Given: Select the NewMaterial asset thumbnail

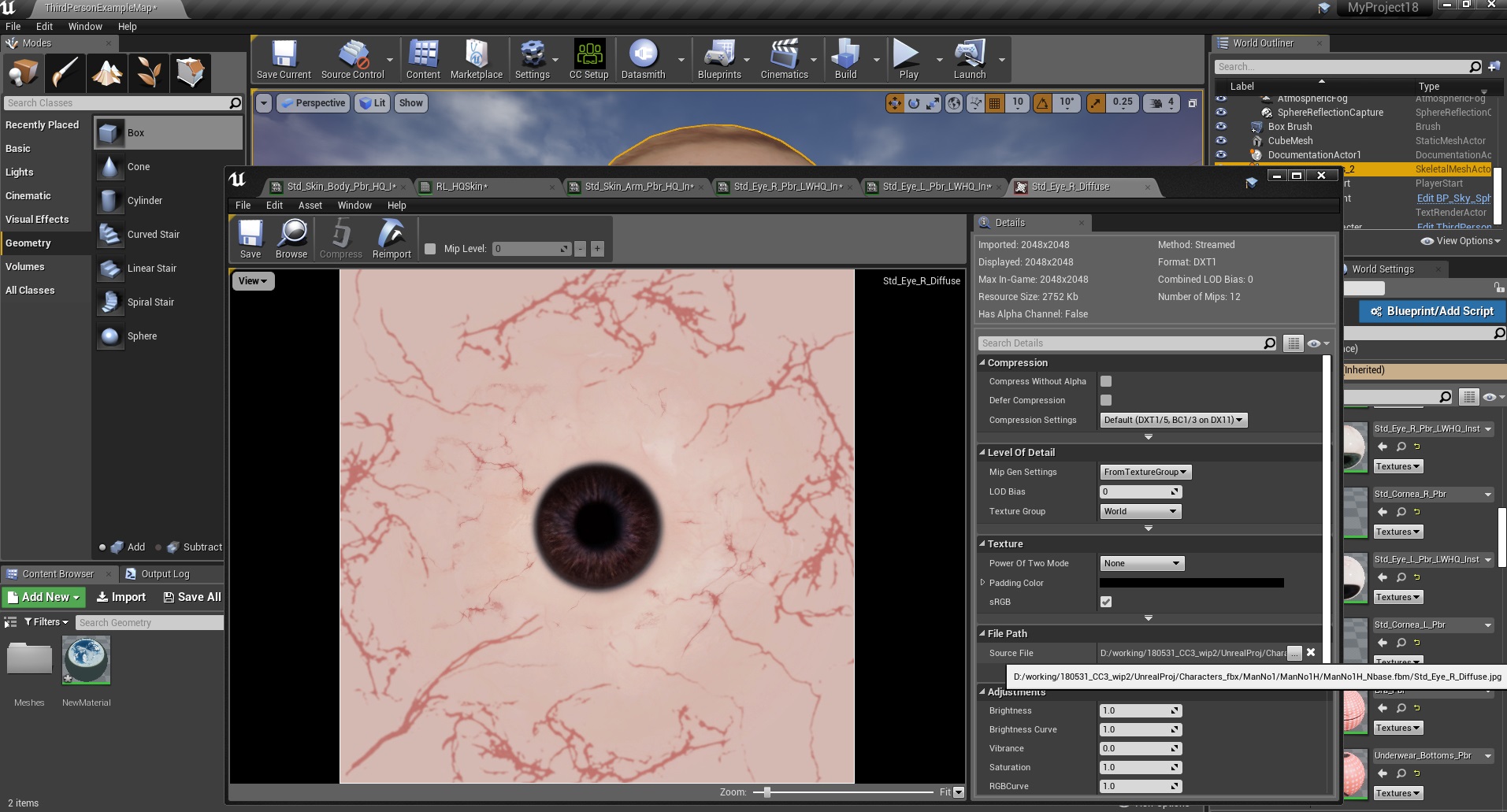Looking at the screenshot, I should point(86,661).
